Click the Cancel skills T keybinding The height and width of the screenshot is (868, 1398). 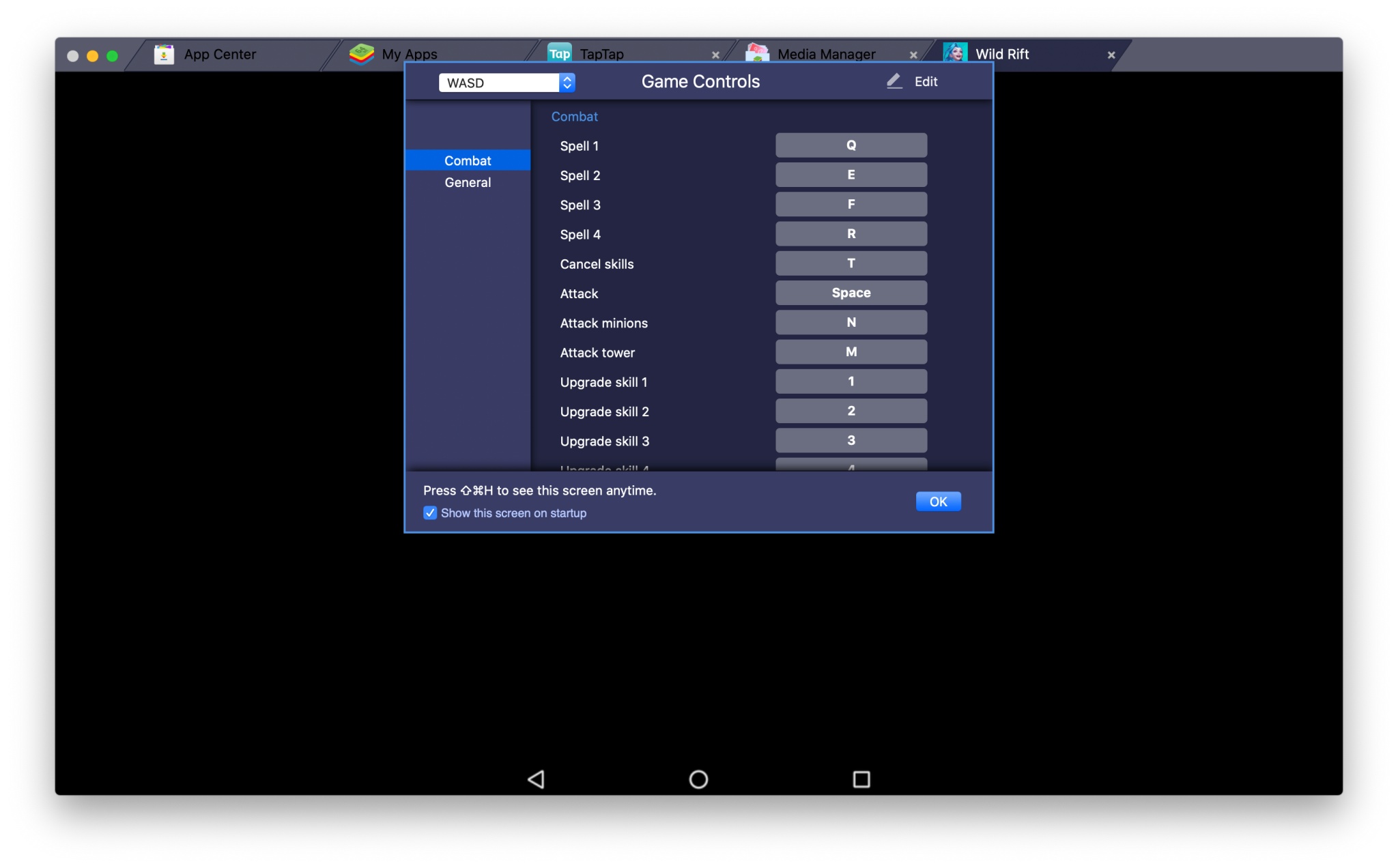pos(851,263)
